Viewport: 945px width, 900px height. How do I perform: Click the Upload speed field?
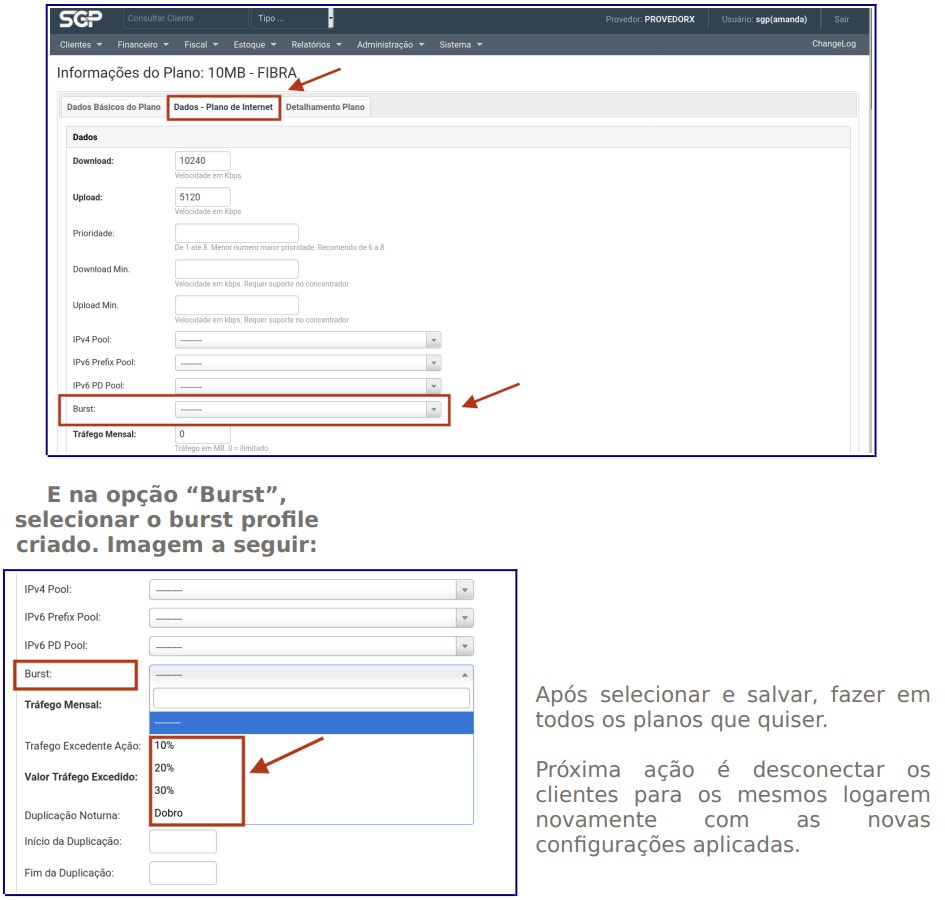click(x=202, y=197)
